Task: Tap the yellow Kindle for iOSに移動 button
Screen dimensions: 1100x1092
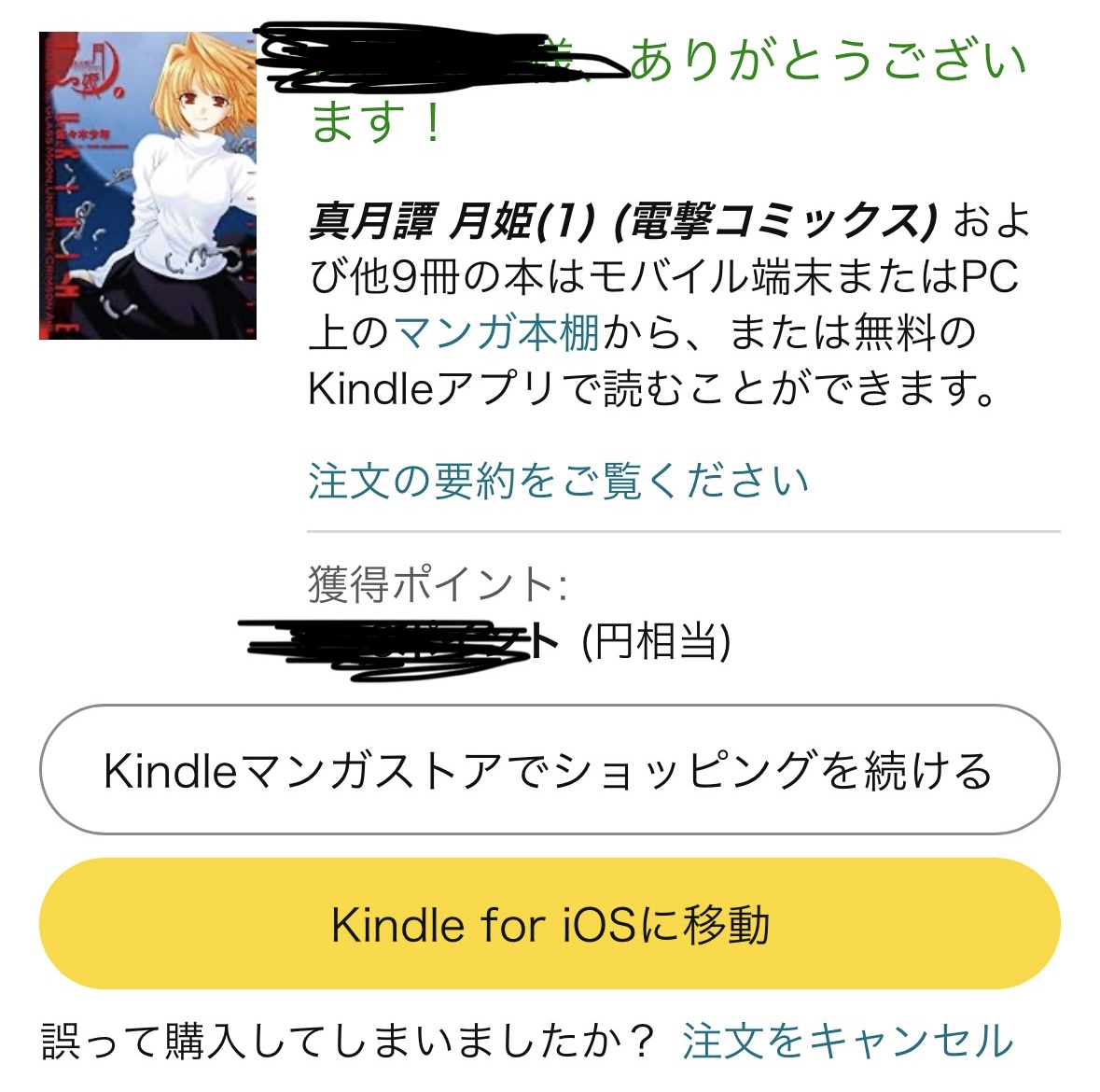Action: 550,924
